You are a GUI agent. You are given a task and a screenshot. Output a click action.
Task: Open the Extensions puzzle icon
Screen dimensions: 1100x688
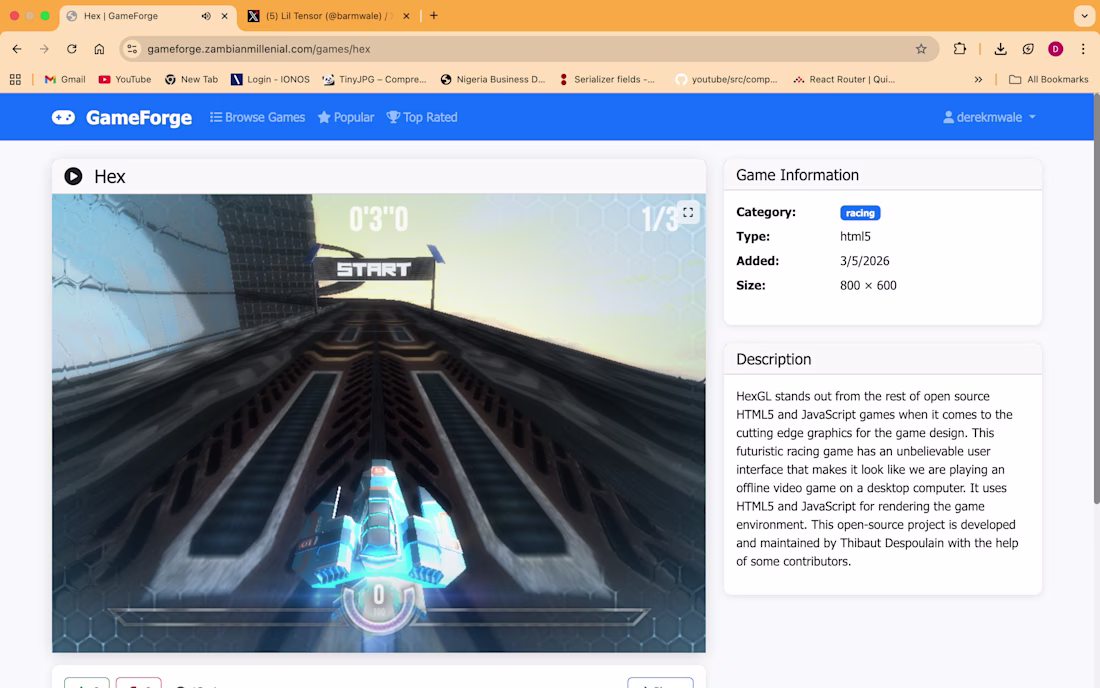960,49
